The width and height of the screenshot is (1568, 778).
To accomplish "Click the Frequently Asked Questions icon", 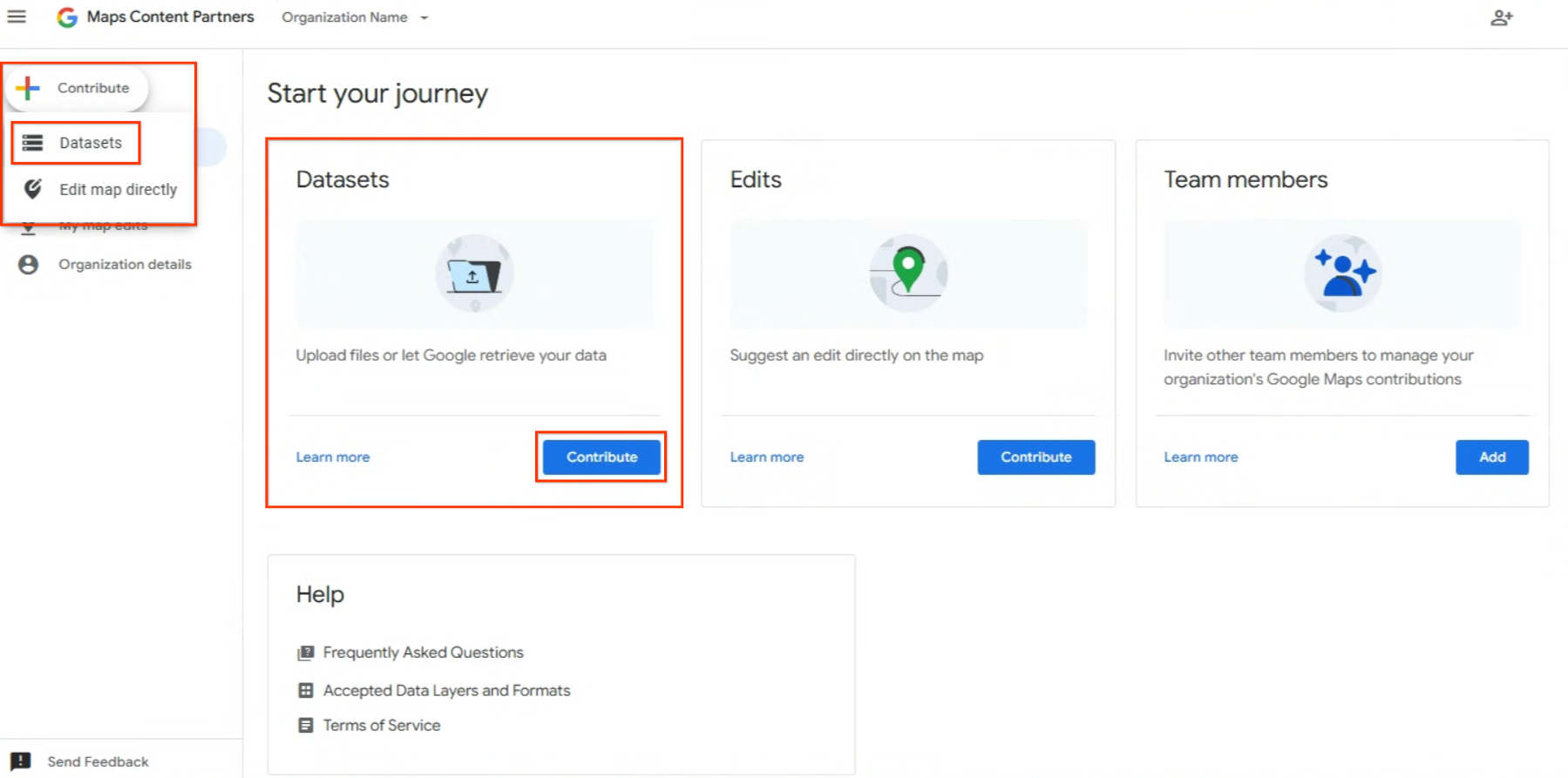I will (x=306, y=653).
